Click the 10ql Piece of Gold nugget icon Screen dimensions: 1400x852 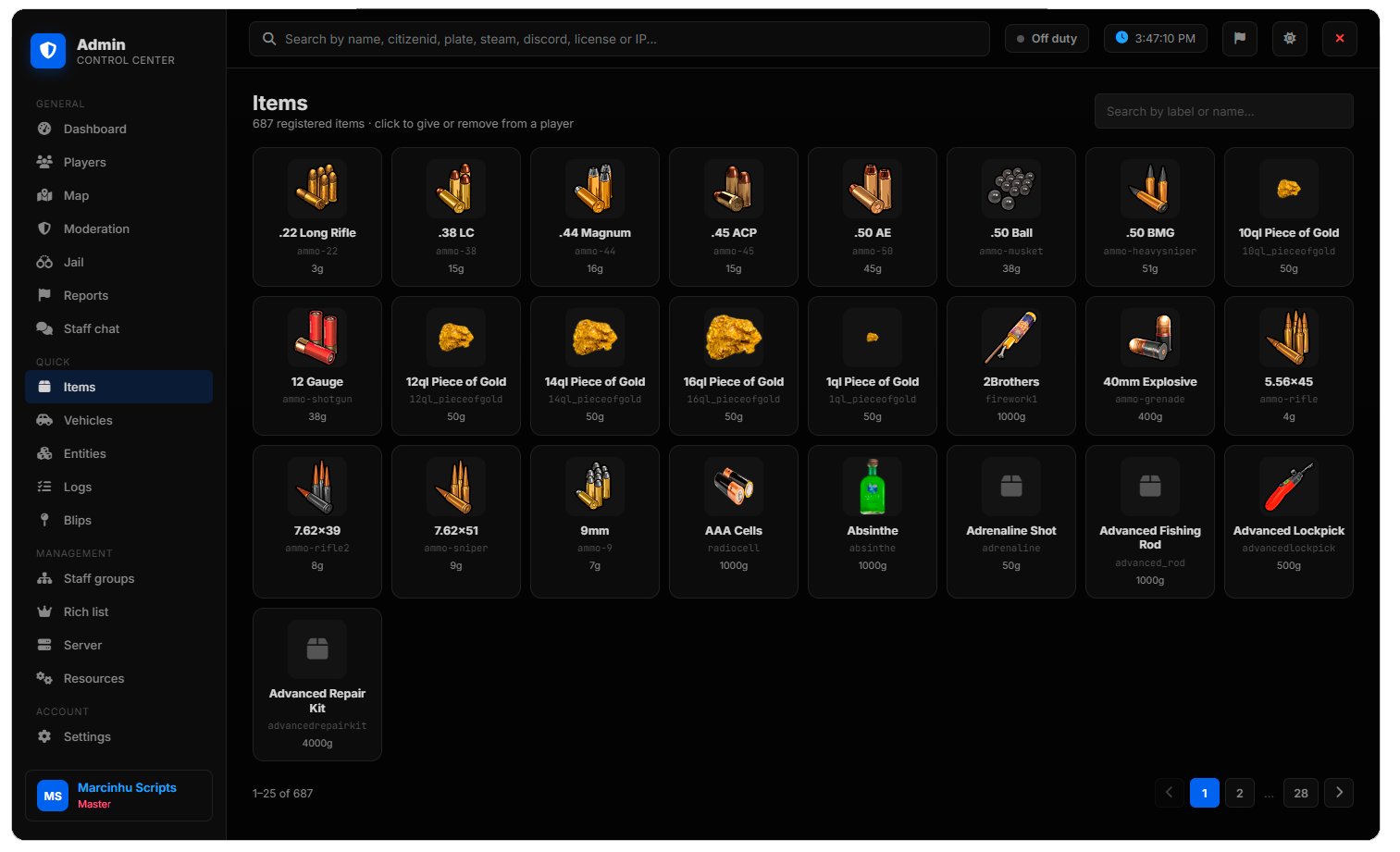[1289, 188]
